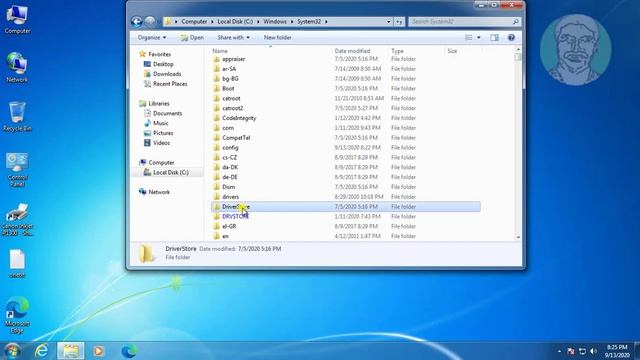The width and height of the screenshot is (640, 360).
Task: Open the Microsoft Edge desktop shortcut
Action: 17,315
